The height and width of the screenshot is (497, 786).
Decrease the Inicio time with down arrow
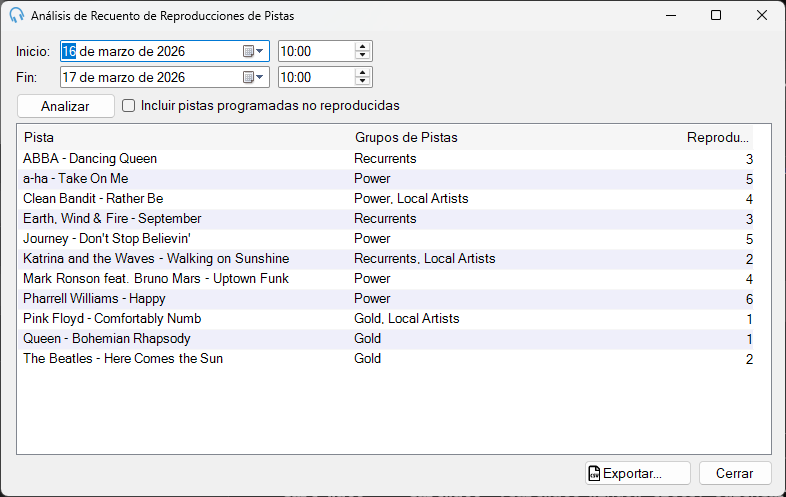(x=362, y=56)
